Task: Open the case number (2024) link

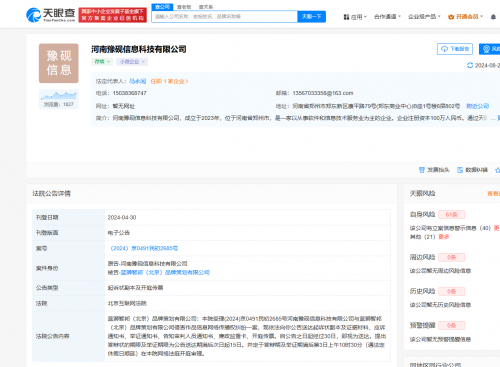Action: pos(144,248)
